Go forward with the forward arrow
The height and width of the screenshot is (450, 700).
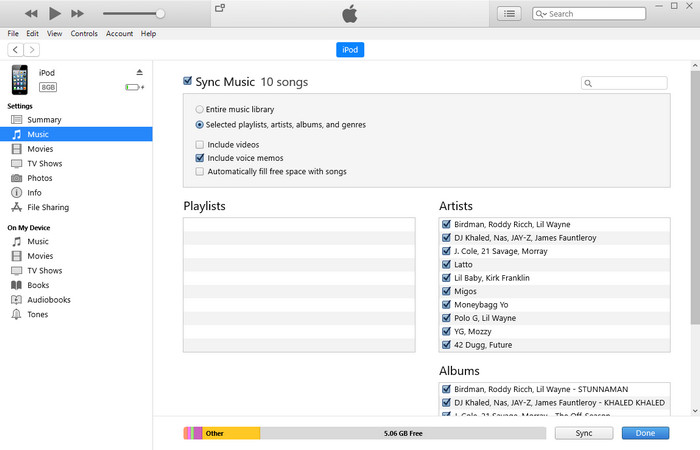[x=32, y=50]
